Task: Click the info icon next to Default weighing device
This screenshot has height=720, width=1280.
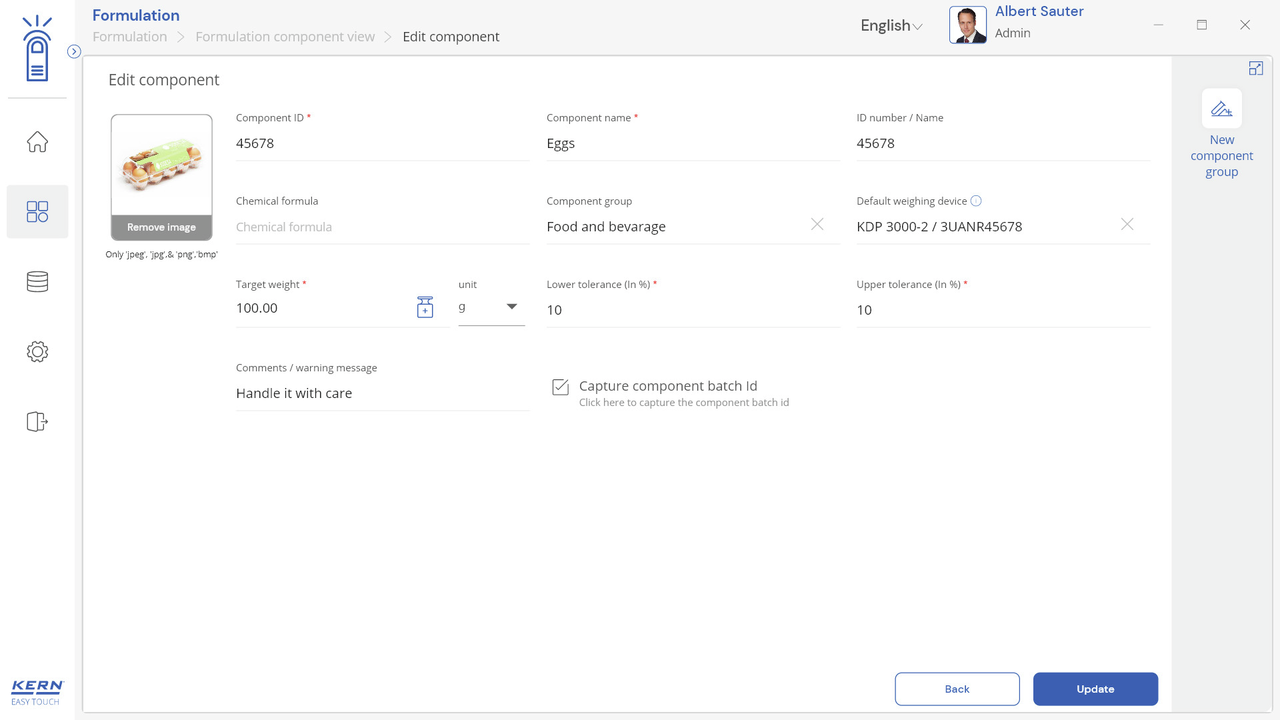Action: click(x=976, y=201)
